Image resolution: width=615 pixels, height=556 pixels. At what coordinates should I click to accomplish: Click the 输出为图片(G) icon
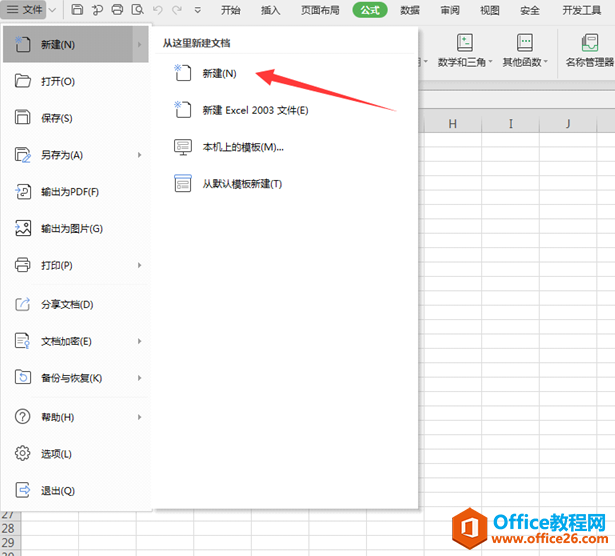pos(23,228)
